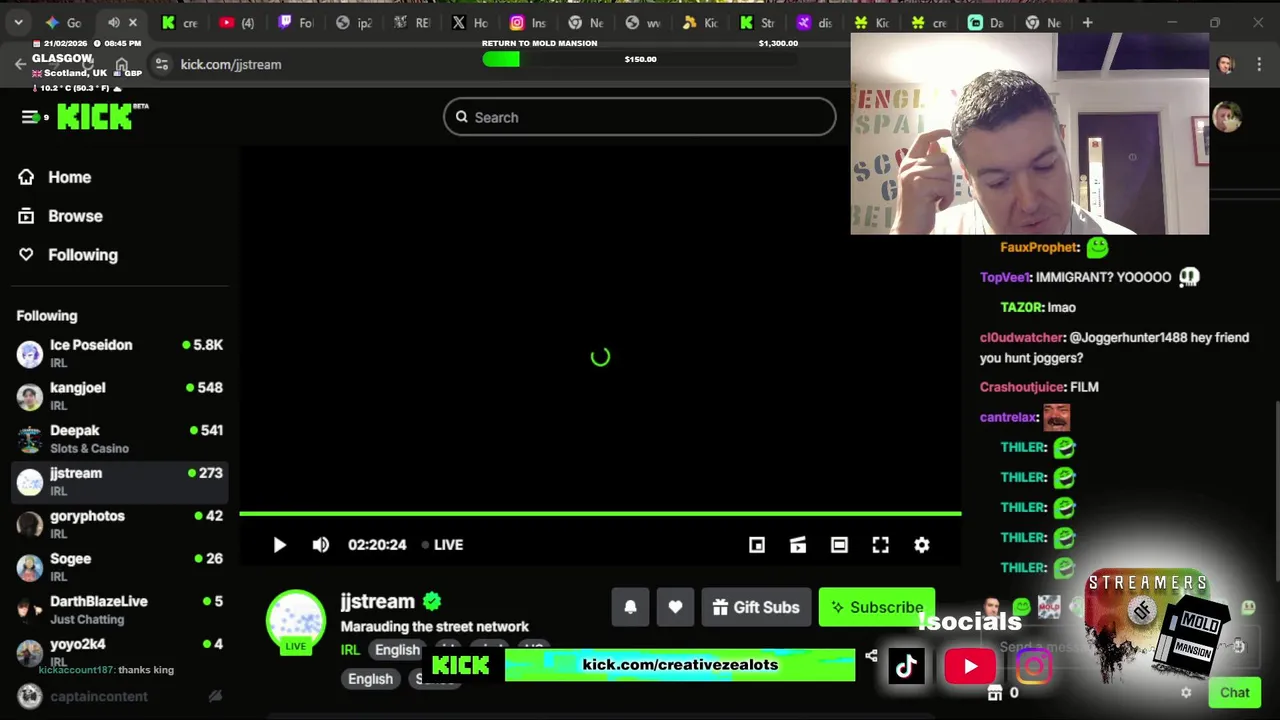Open site information icon beside URL
Image resolution: width=1280 pixels, height=720 pixels.
coord(161,64)
